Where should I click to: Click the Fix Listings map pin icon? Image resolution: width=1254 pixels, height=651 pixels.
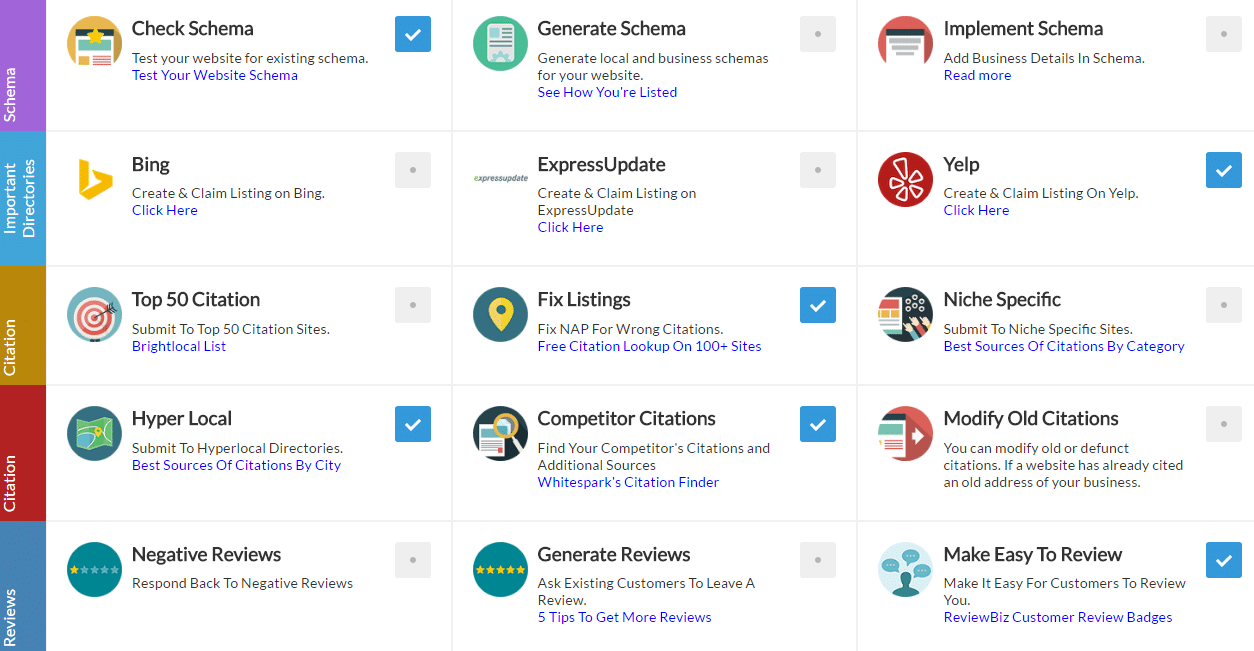500,314
